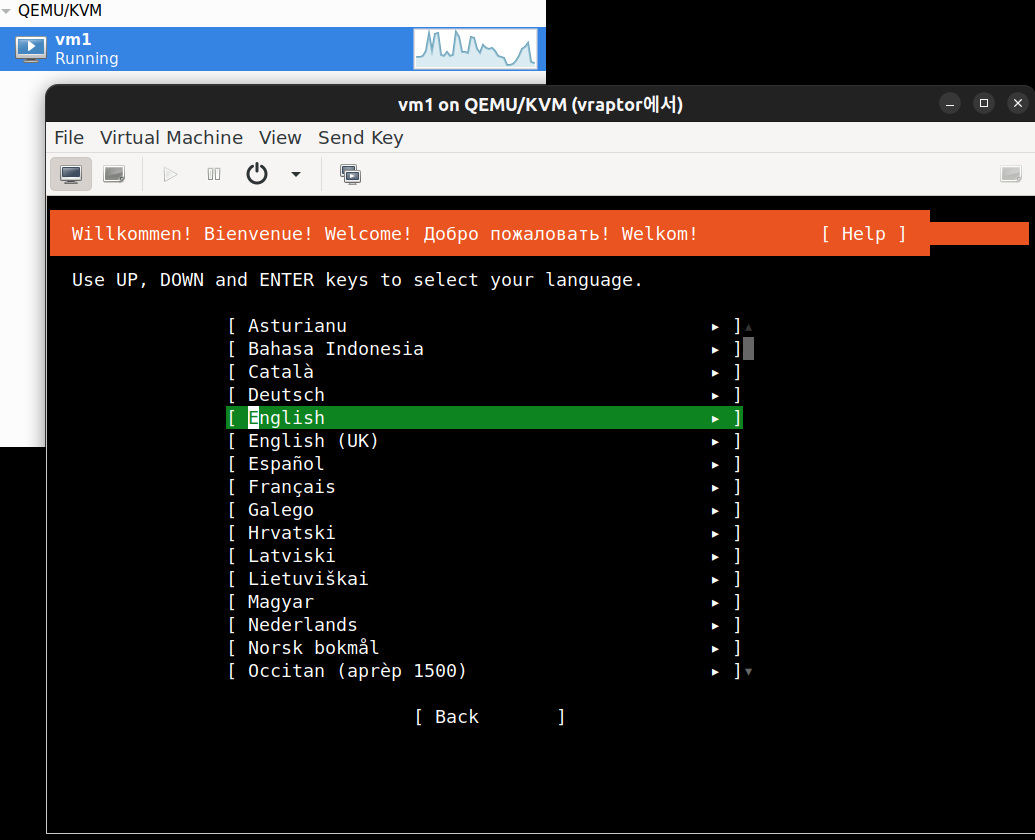Screen dimensions: 1035x840
Task: Select the vm1 entry in Virtual Machine Manager
Action: click(273, 49)
